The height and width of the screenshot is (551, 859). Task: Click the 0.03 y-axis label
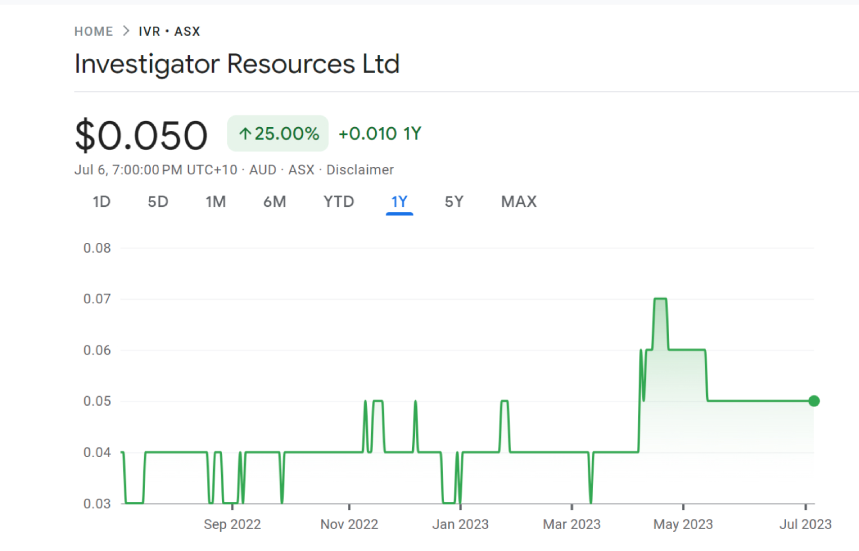click(x=97, y=503)
